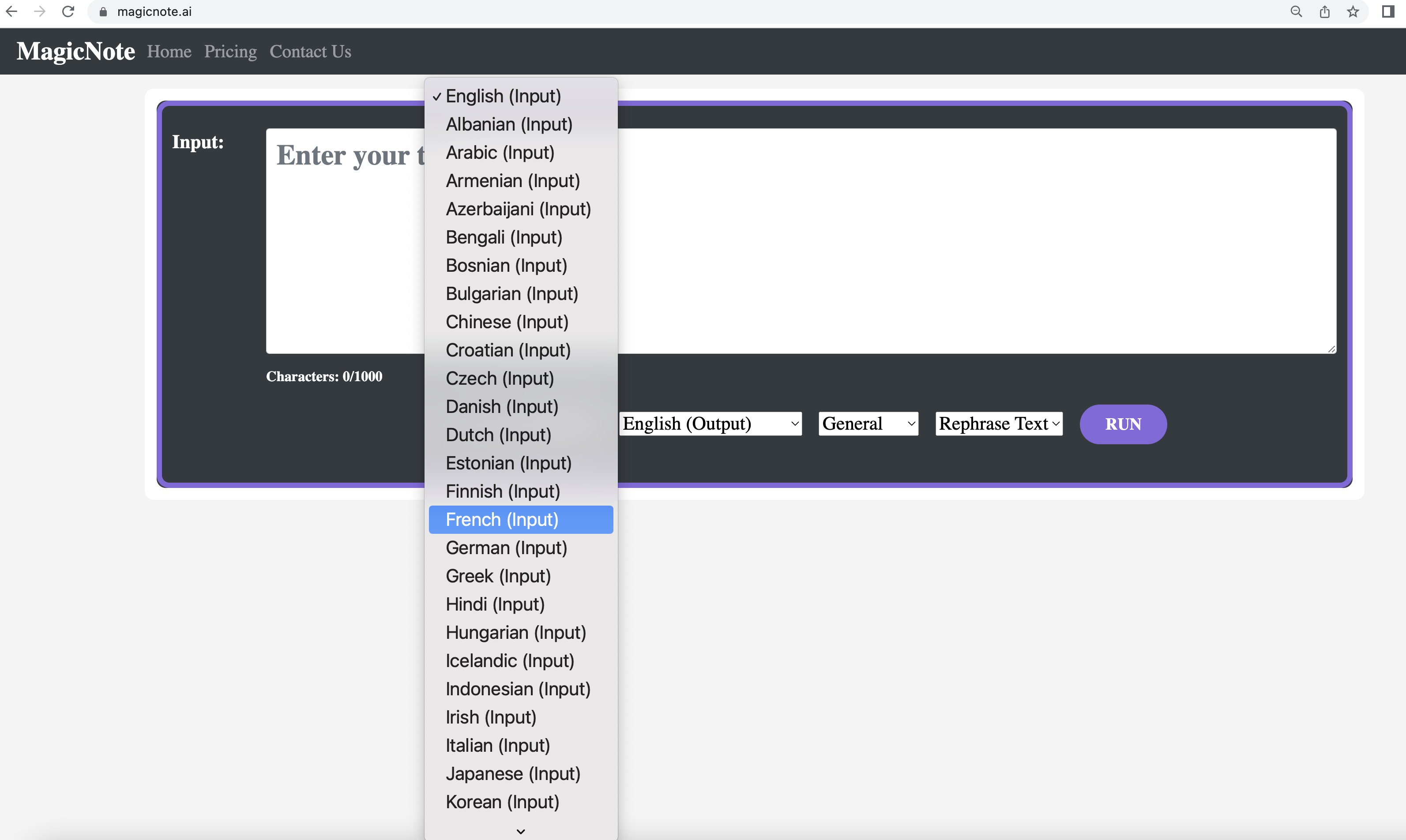Open the browser side panel icon
The image size is (1406, 840).
(1388, 11)
